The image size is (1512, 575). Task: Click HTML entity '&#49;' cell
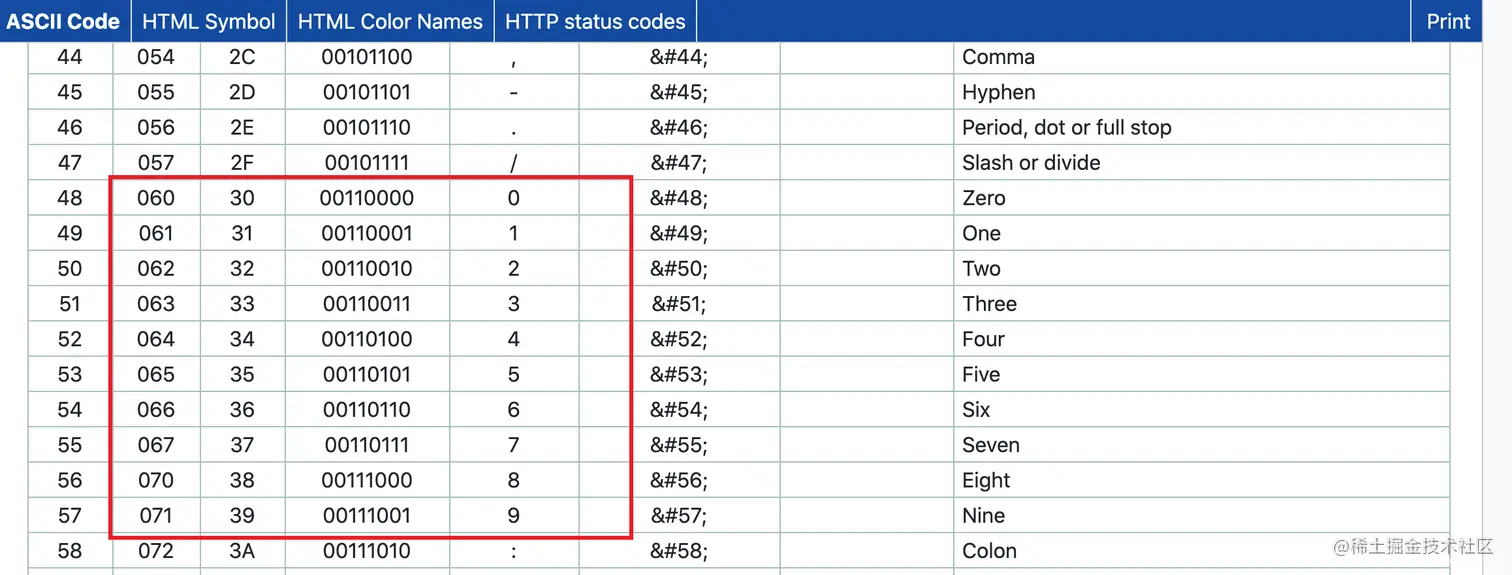click(x=679, y=233)
